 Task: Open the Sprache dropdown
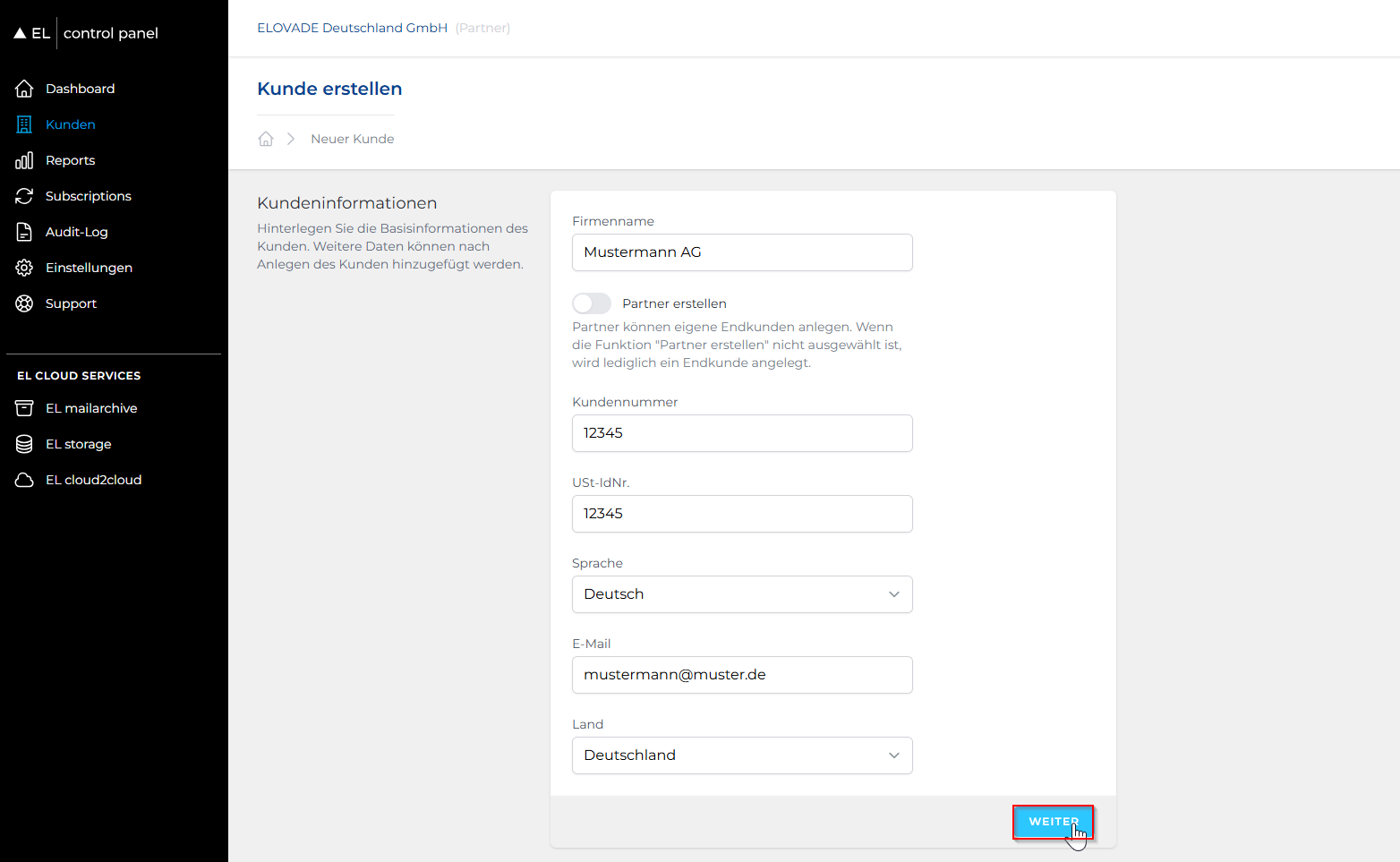pyautogui.click(x=742, y=594)
